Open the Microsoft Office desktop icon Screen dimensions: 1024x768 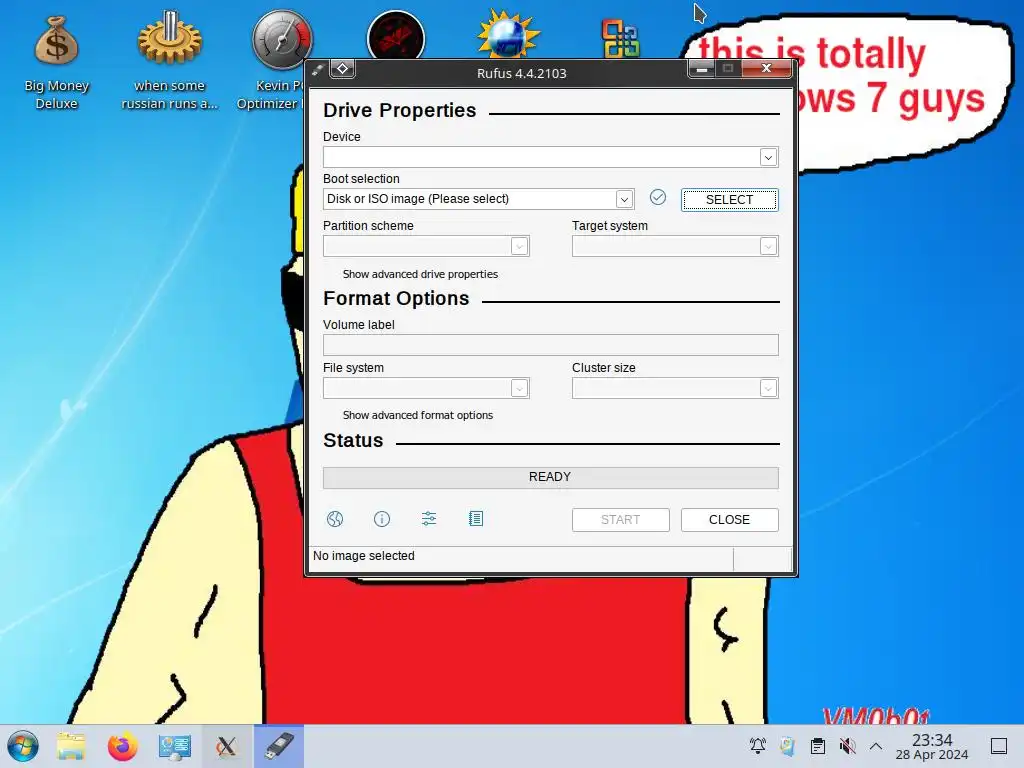621,39
